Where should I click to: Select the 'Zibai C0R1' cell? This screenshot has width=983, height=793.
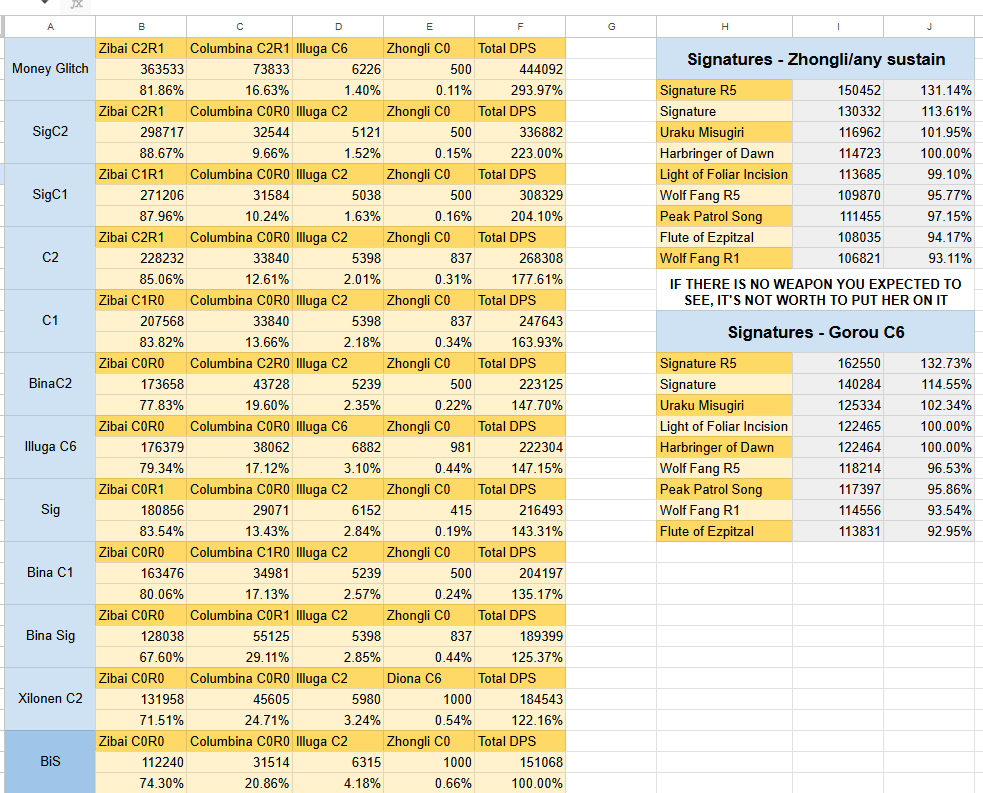[x=141, y=490]
